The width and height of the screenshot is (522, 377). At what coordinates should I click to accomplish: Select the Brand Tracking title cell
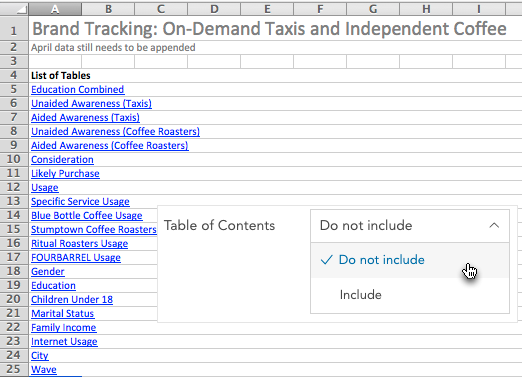coord(269,29)
